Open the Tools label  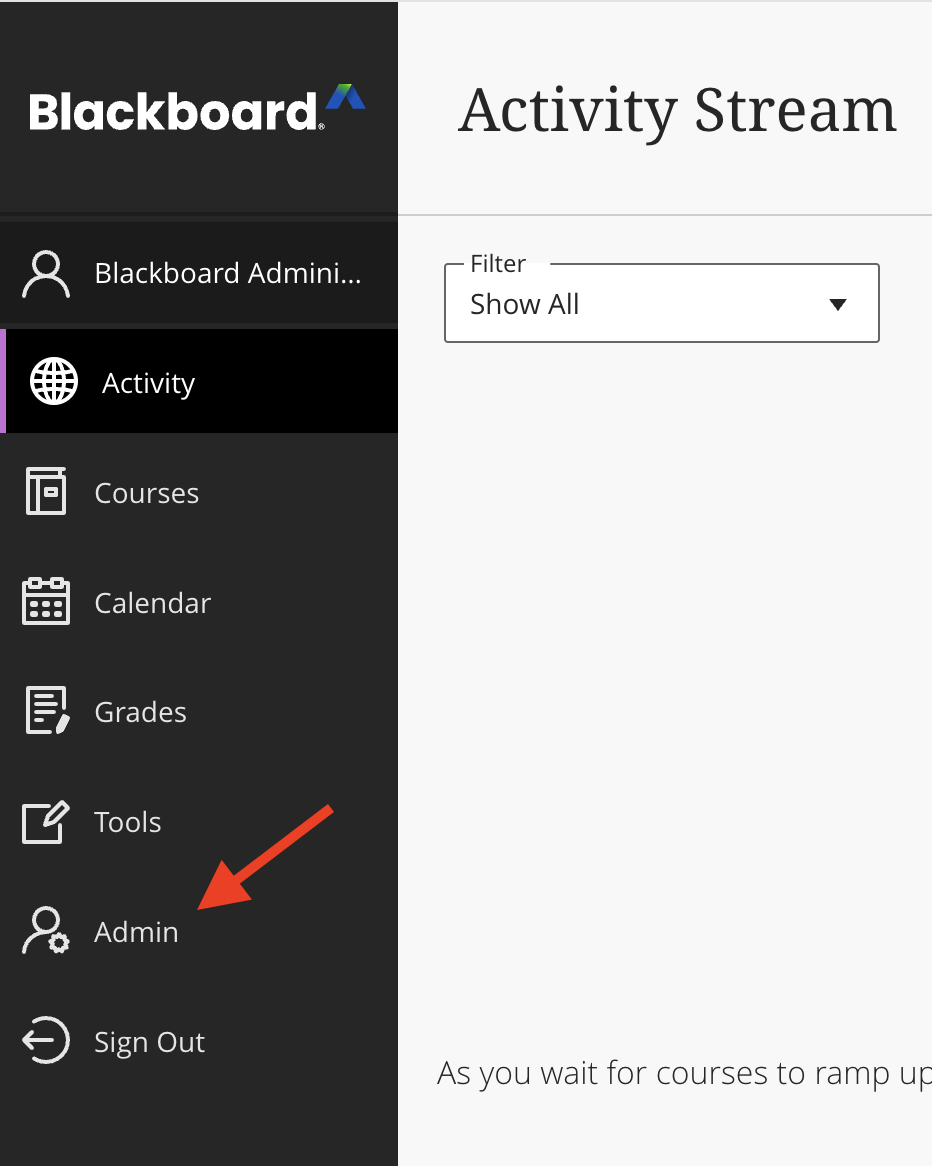click(128, 822)
